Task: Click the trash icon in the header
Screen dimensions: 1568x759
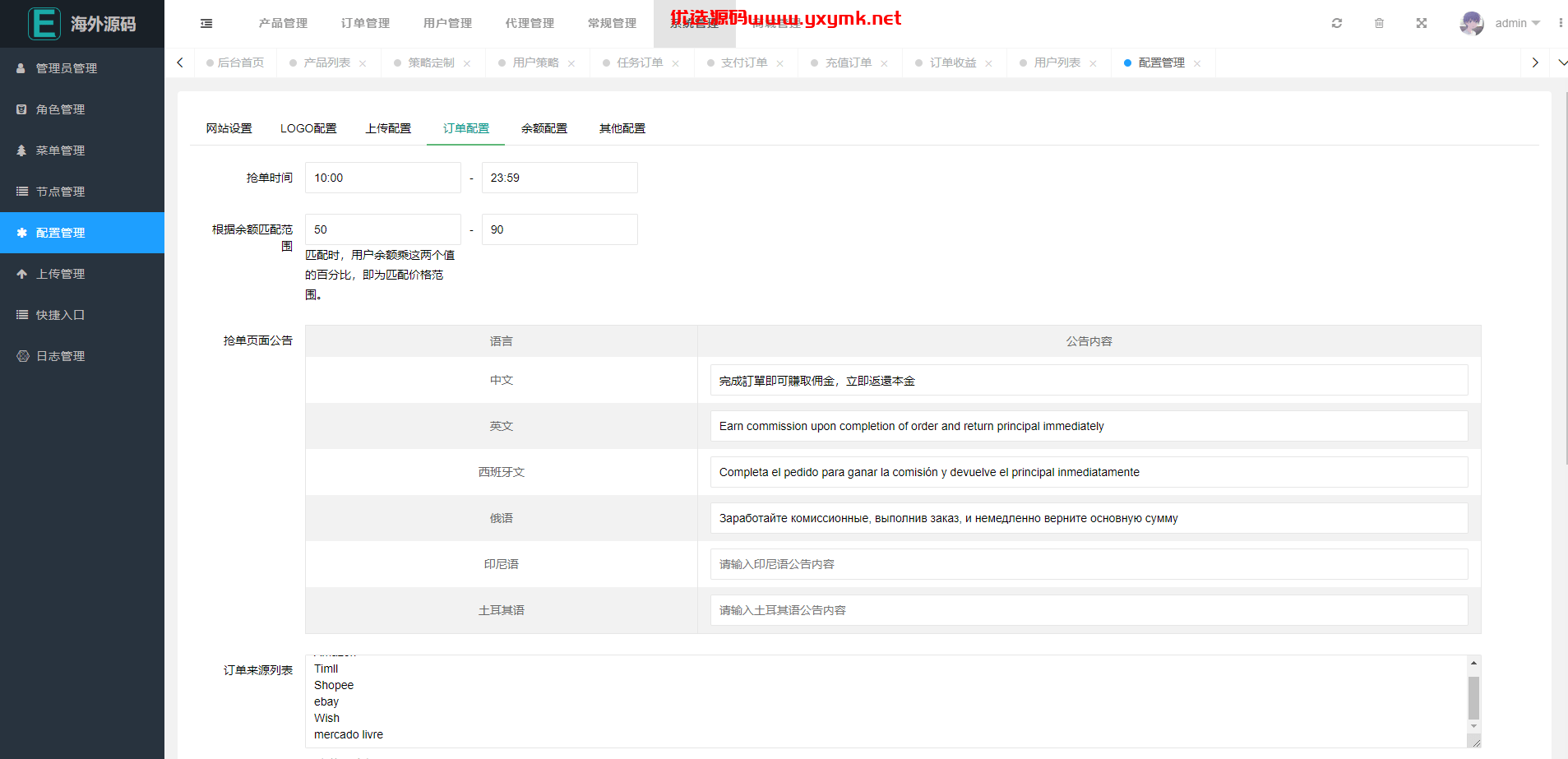Action: [x=1380, y=23]
